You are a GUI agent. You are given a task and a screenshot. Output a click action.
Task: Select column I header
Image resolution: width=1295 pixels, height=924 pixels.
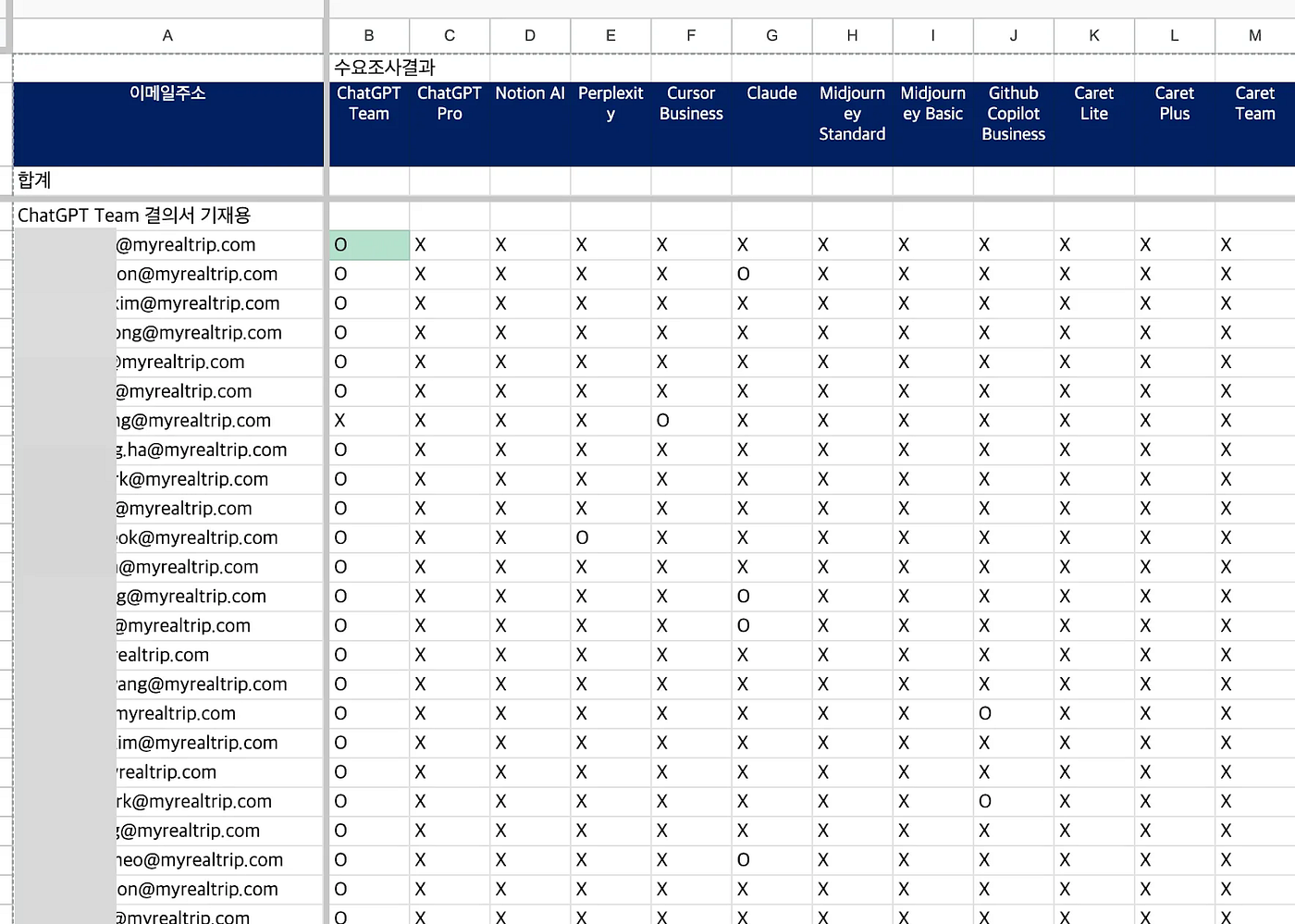coord(932,35)
